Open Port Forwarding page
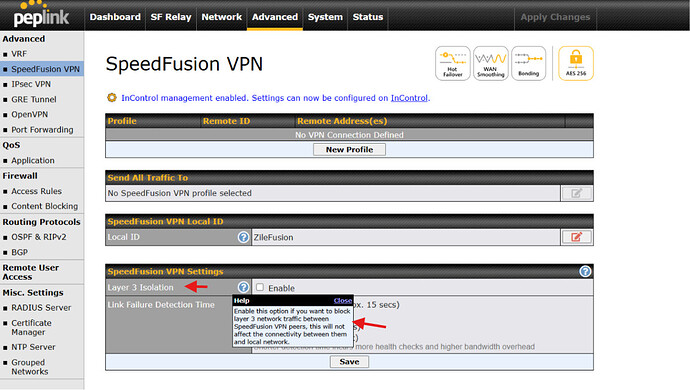The image size is (690, 390). [x=42, y=129]
